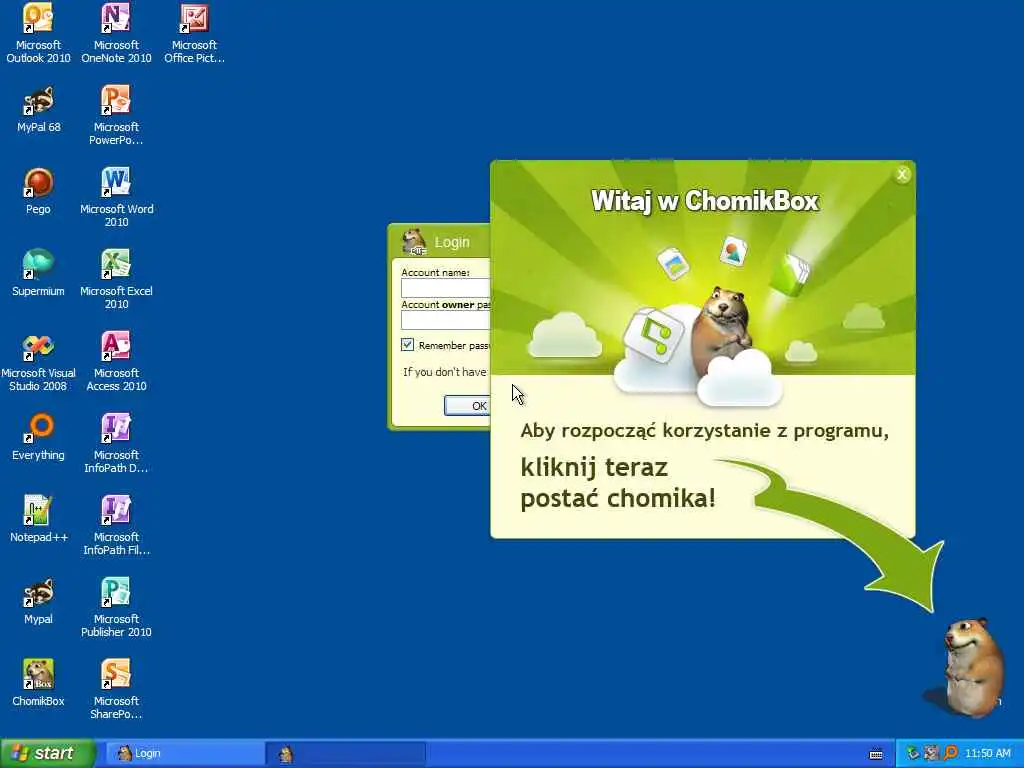Close the Witaj w ChomikBox welcome popup

coord(902,174)
